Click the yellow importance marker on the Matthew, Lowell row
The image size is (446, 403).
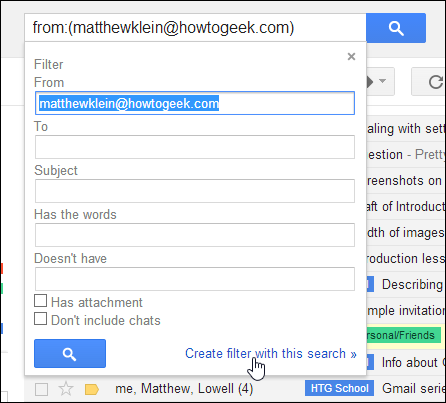tap(92, 389)
